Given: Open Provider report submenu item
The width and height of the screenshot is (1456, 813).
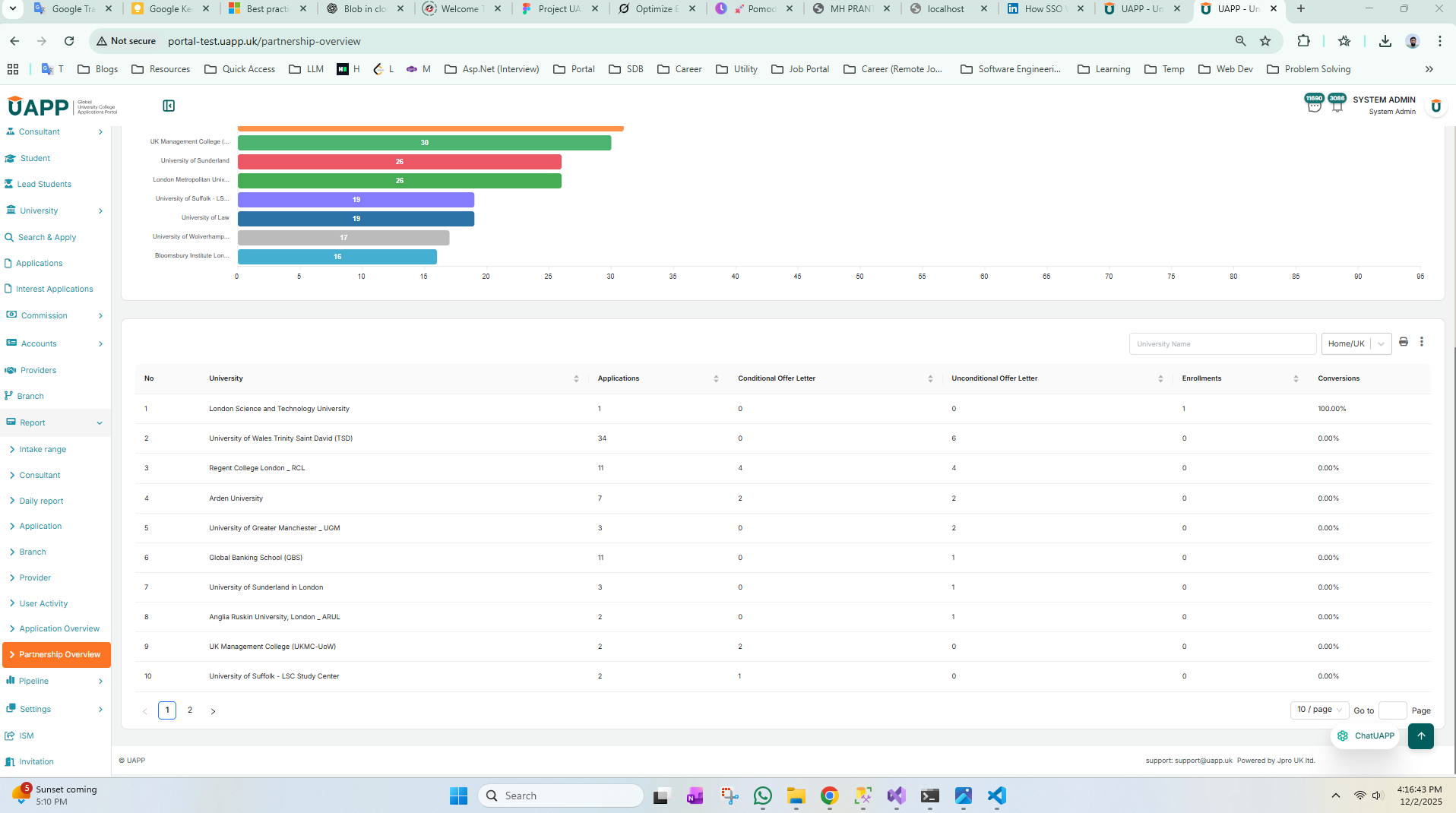Looking at the screenshot, I should (35, 577).
